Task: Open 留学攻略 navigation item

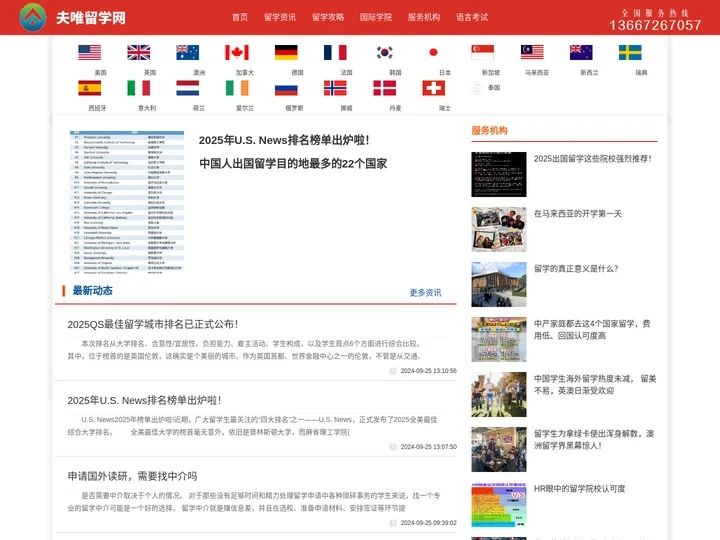Action: (x=328, y=17)
